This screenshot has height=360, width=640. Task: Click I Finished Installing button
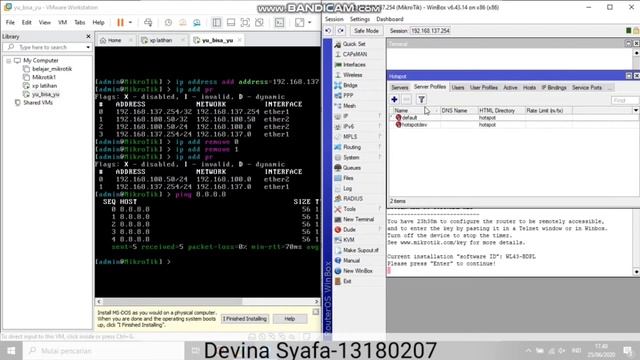pyautogui.click(x=244, y=319)
